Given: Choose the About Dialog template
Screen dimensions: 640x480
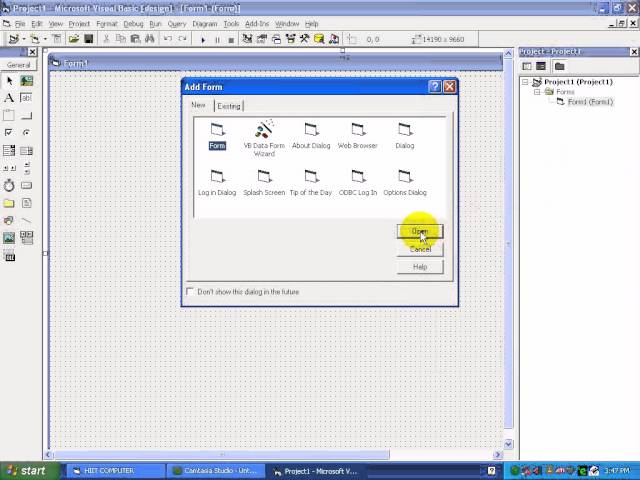Looking at the screenshot, I should (x=311, y=136).
